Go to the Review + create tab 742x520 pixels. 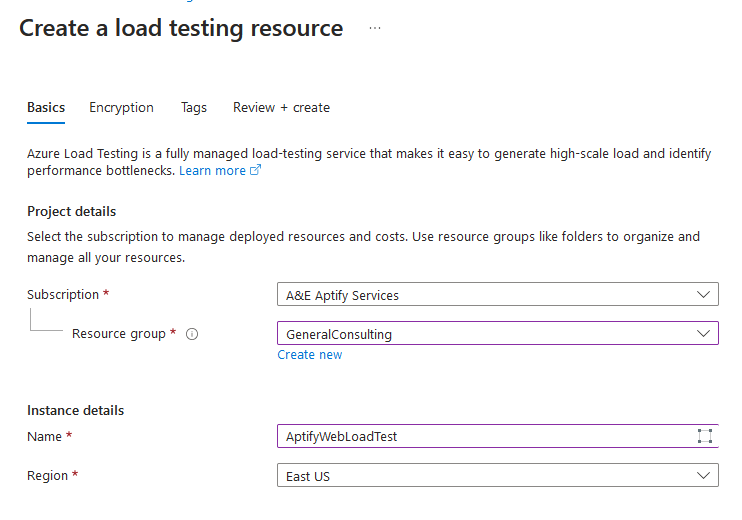point(281,108)
